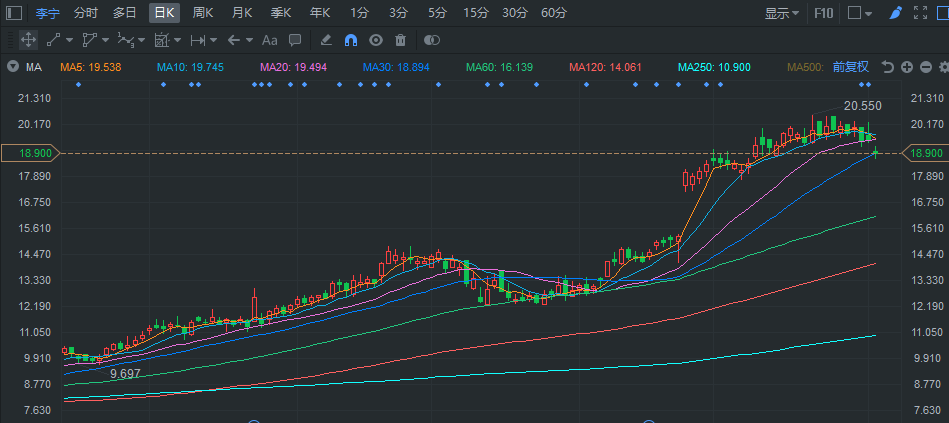Switch to the 15分 interval tab
Viewport: 949px width, 423px height.
pyautogui.click(x=476, y=13)
